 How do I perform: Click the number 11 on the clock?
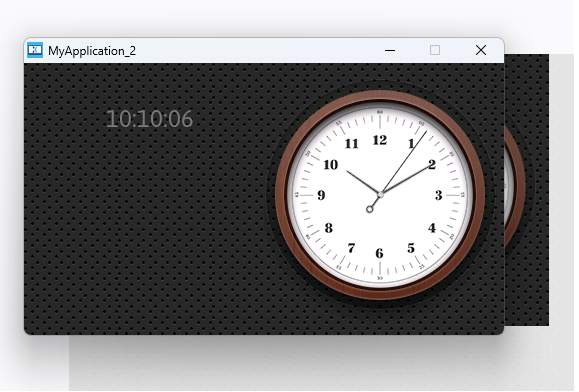click(352, 143)
